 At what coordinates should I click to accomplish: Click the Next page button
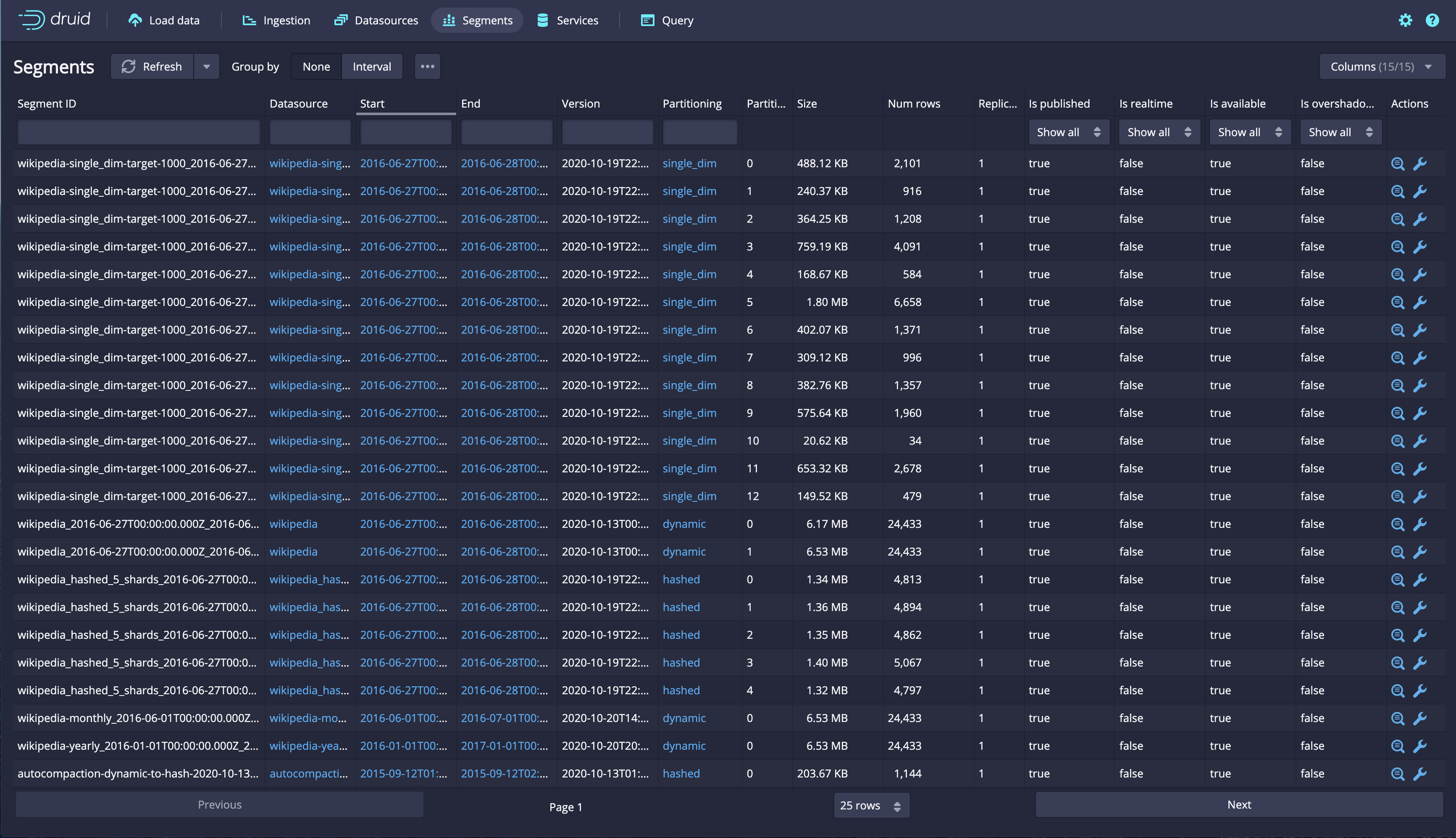click(x=1238, y=805)
